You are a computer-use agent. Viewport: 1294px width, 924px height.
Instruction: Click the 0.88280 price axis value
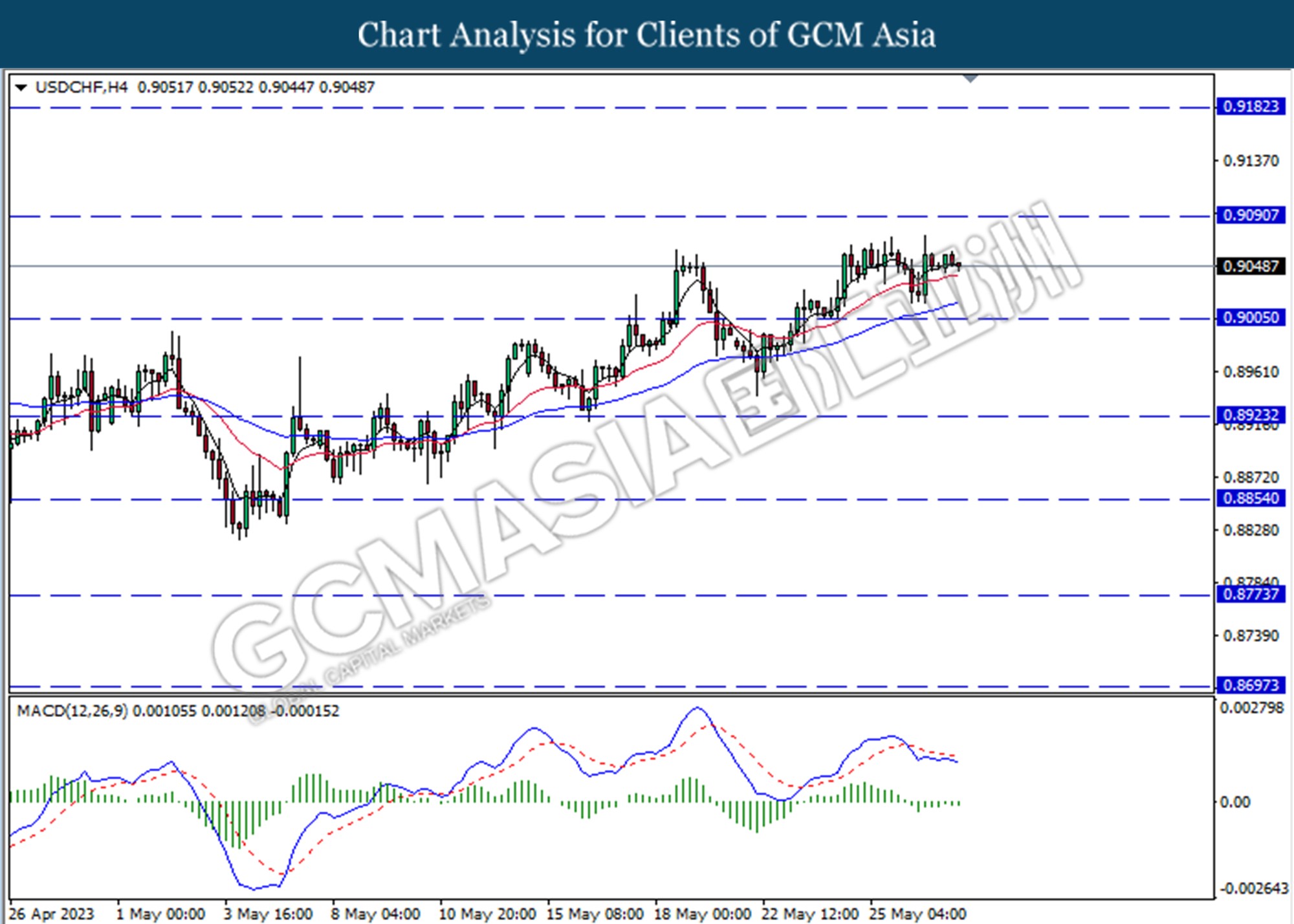tap(1251, 531)
